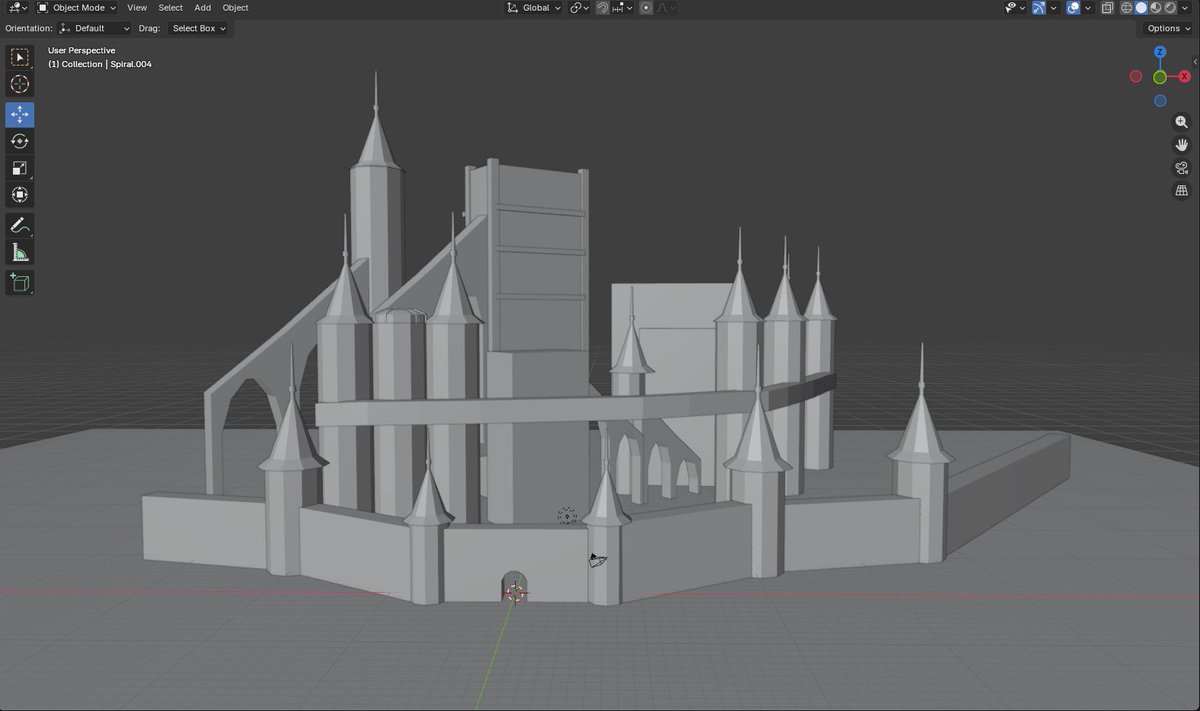Click the red X axis gizmo
This screenshot has width=1200, height=711.
(1183, 76)
